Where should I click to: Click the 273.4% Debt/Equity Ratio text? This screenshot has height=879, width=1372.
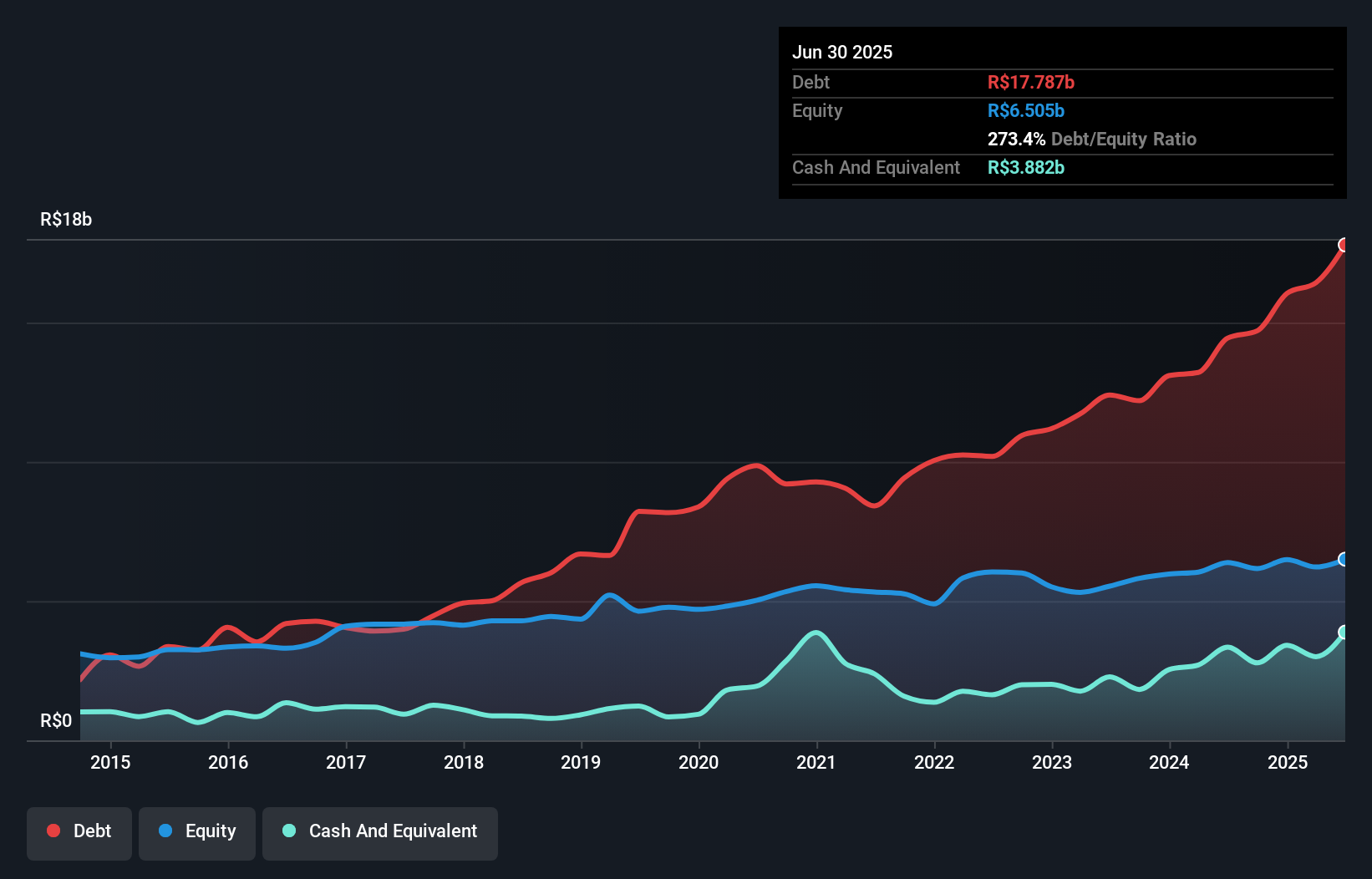1091,140
